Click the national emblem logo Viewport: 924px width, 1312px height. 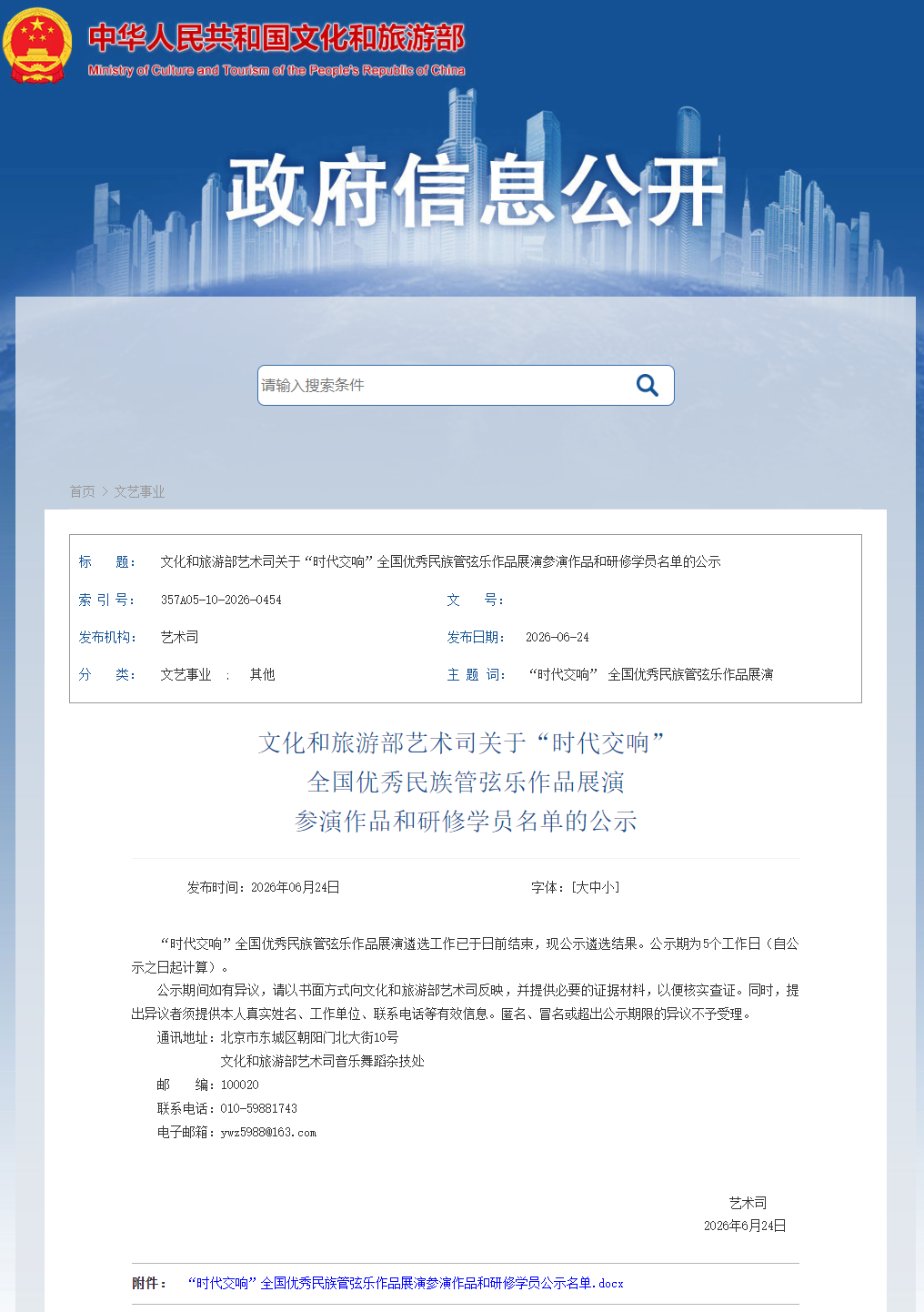(37, 45)
